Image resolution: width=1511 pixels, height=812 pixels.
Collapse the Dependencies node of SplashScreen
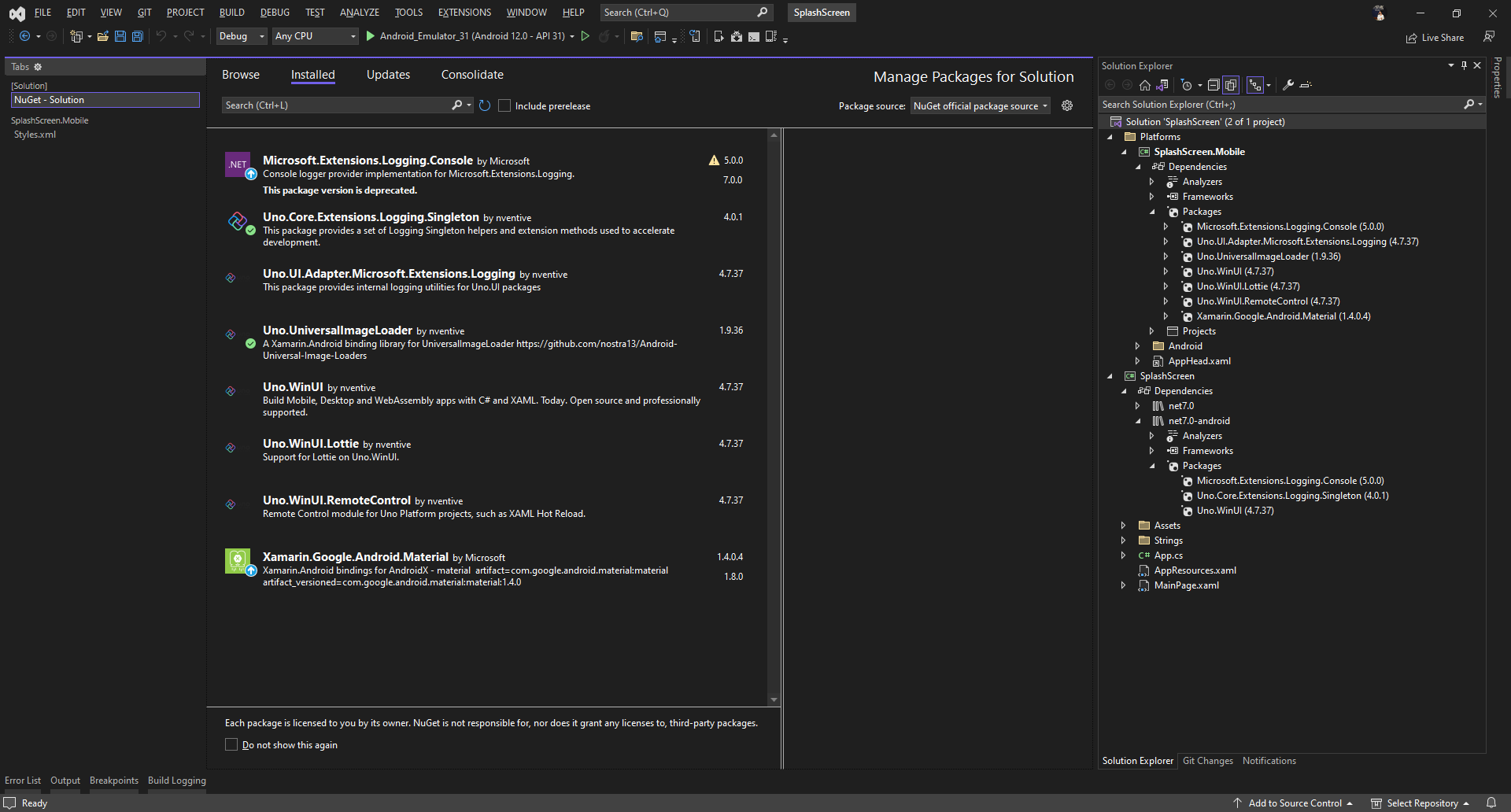(x=1124, y=390)
